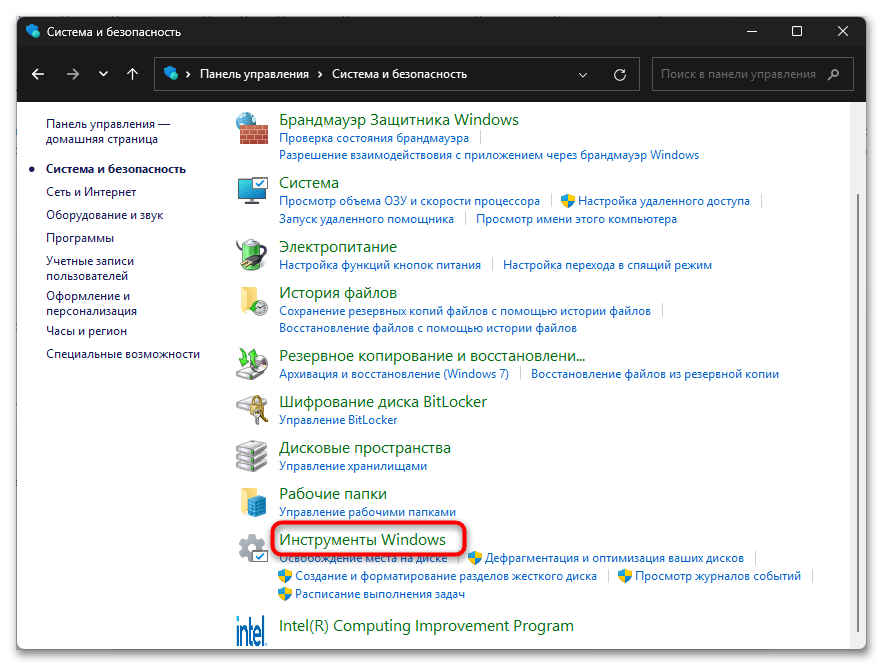Open the Электропитание heading link
This screenshot has height=666, width=883.
(x=338, y=247)
